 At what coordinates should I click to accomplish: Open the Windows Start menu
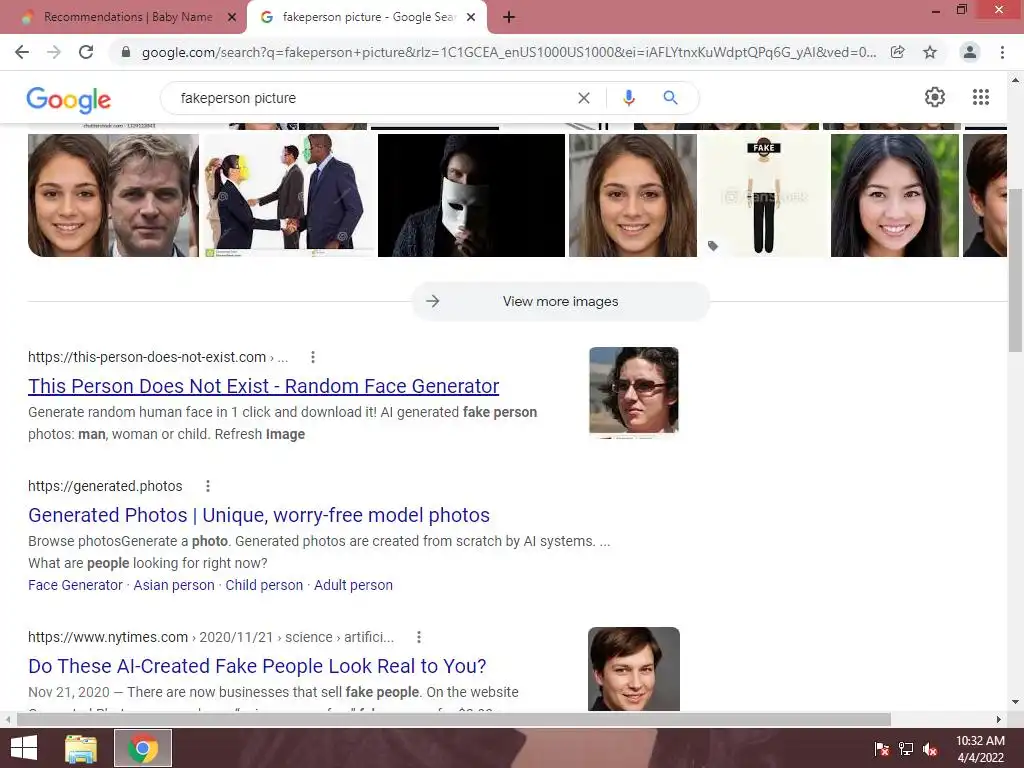(x=24, y=748)
